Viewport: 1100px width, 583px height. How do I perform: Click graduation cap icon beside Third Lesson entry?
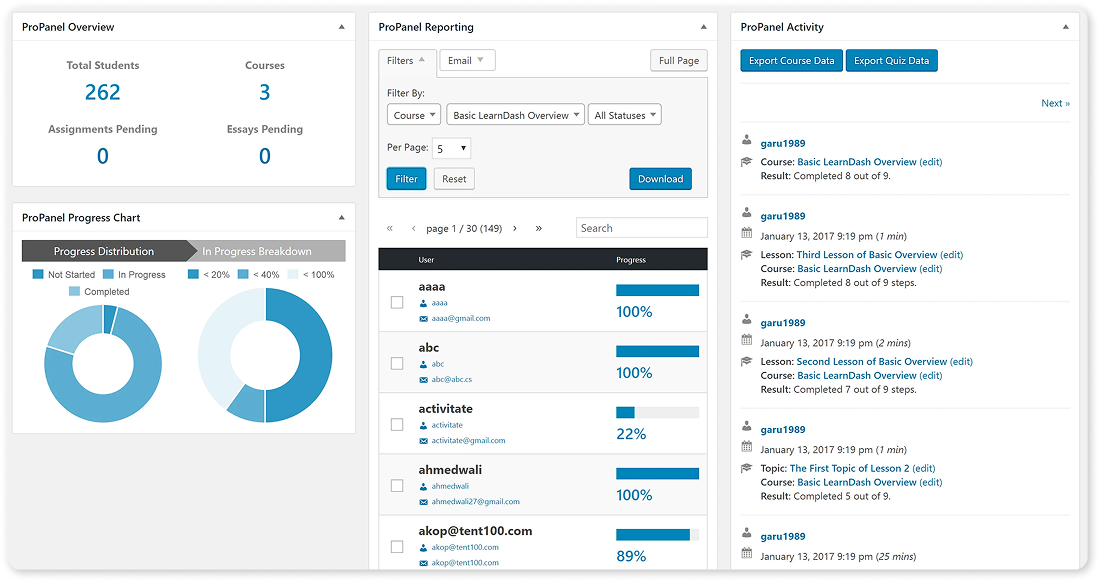[x=746, y=255]
